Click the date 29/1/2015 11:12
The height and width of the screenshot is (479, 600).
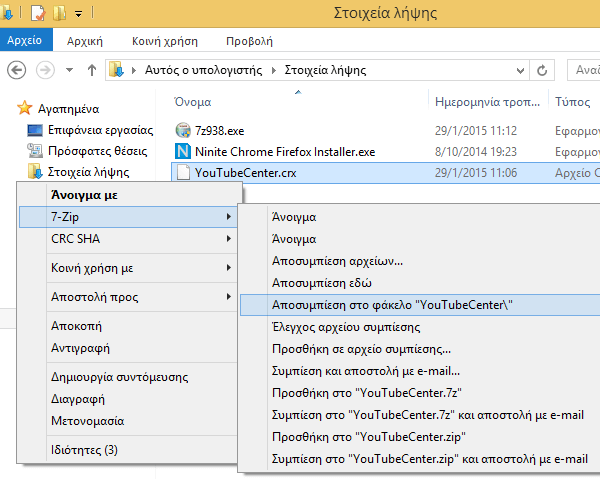coord(476,131)
